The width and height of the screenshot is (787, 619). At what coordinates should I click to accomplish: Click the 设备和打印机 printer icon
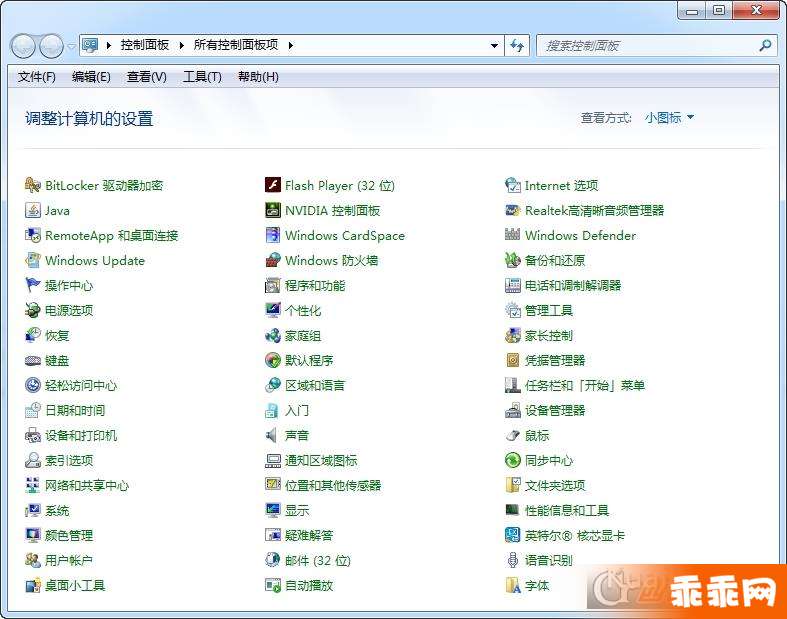click(33, 435)
